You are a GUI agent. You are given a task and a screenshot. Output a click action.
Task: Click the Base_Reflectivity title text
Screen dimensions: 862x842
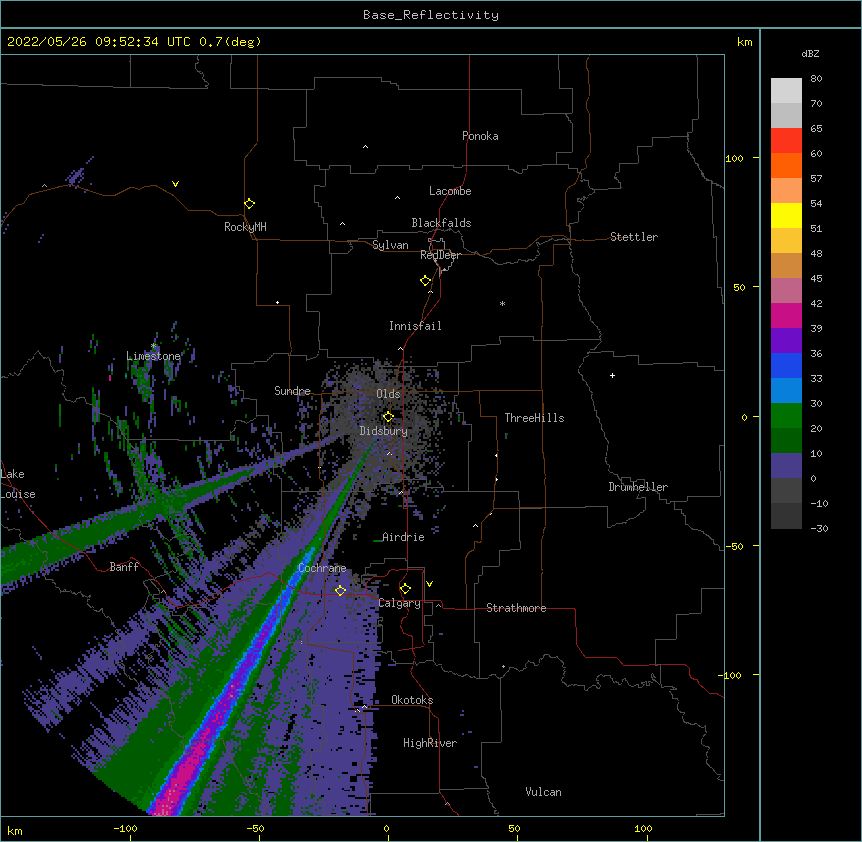[x=431, y=15]
